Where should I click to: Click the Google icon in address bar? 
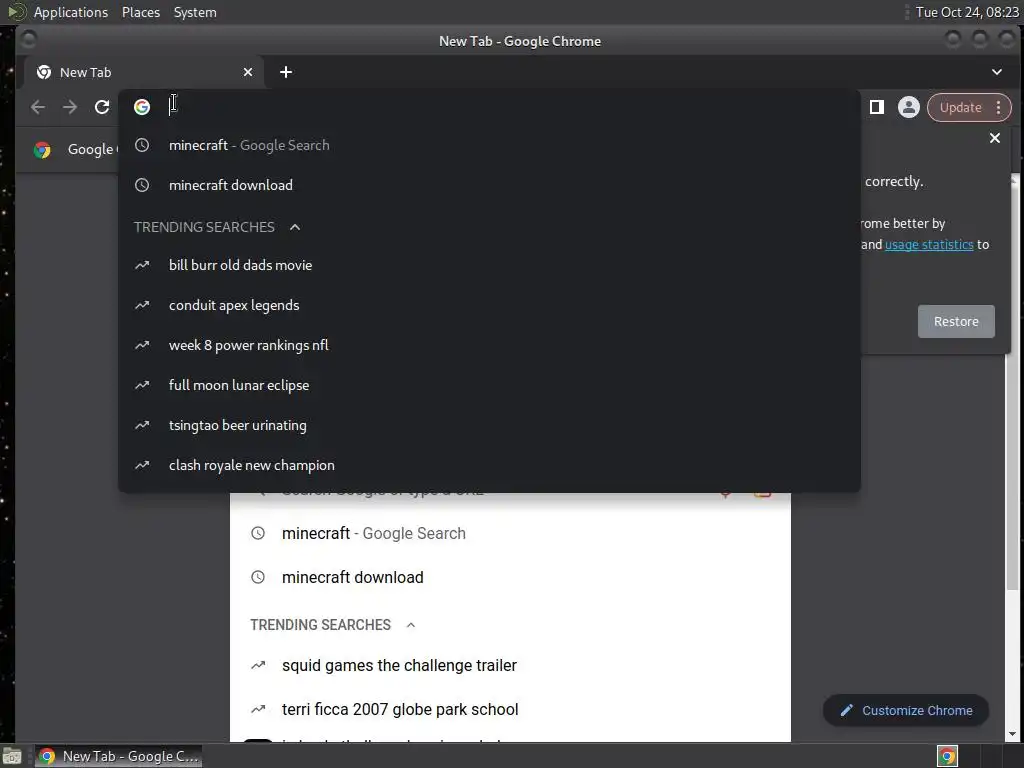pyautogui.click(x=142, y=107)
